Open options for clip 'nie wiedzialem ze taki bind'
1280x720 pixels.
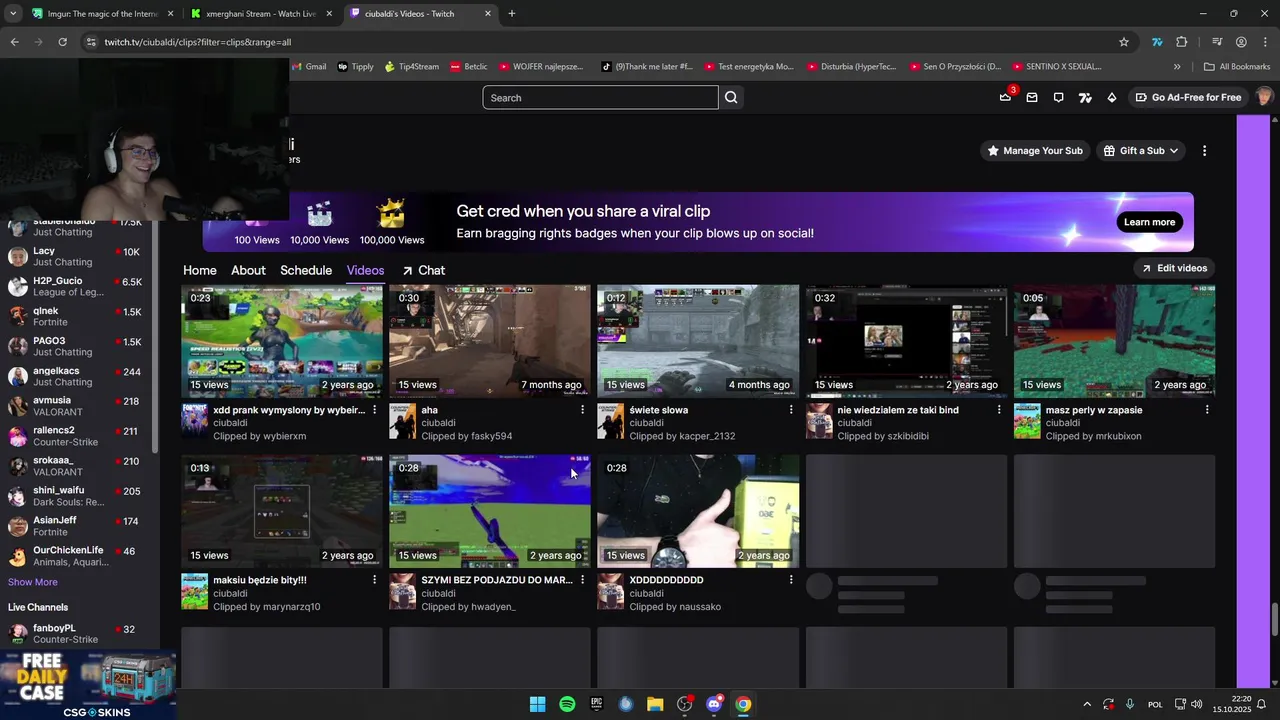tap(999, 410)
